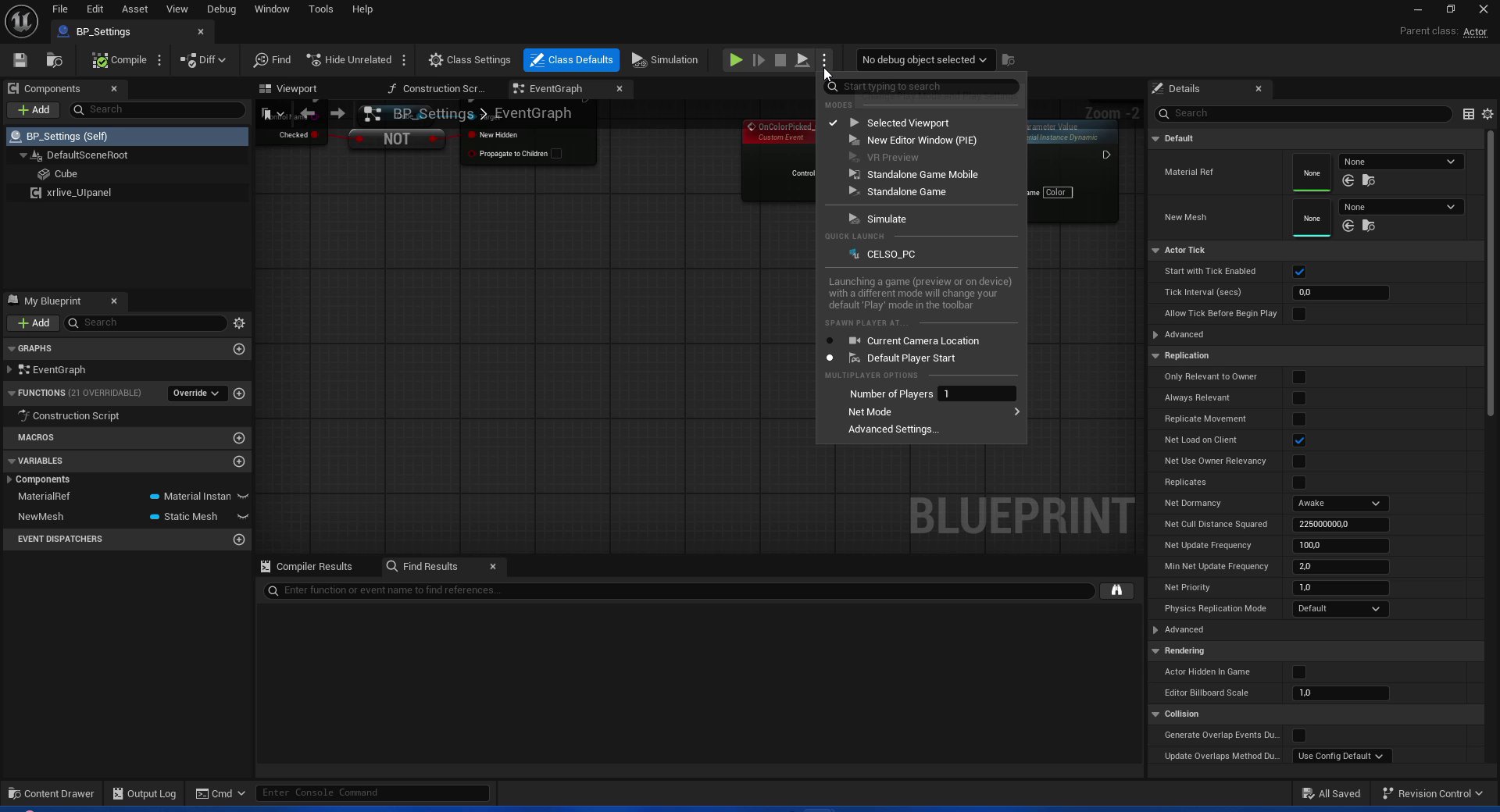Open Advanced Settings from play menu
1500x812 pixels.
pos(921,429)
